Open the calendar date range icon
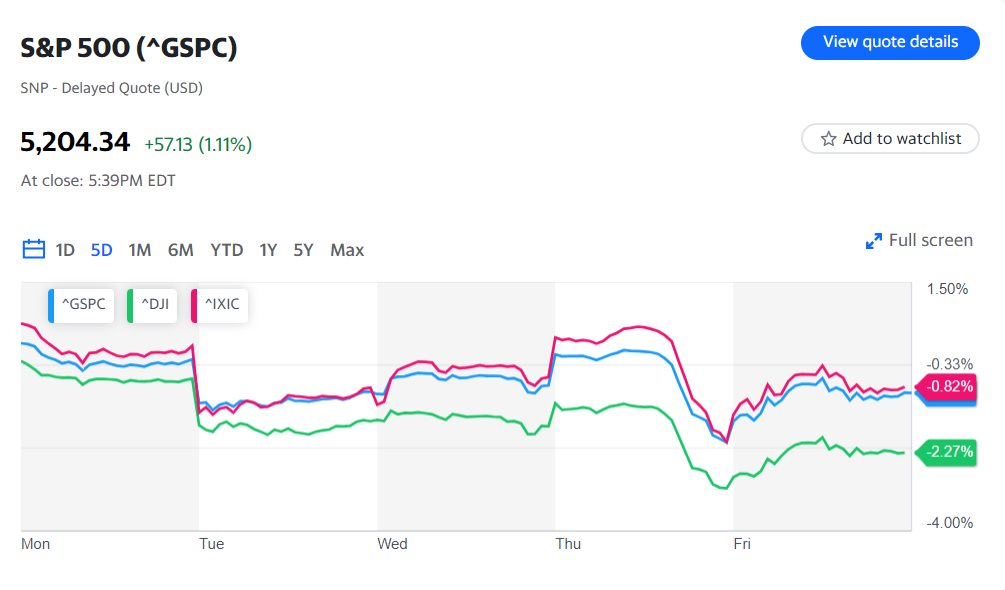Screen dimensions: 1005x590 tap(33, 249)
